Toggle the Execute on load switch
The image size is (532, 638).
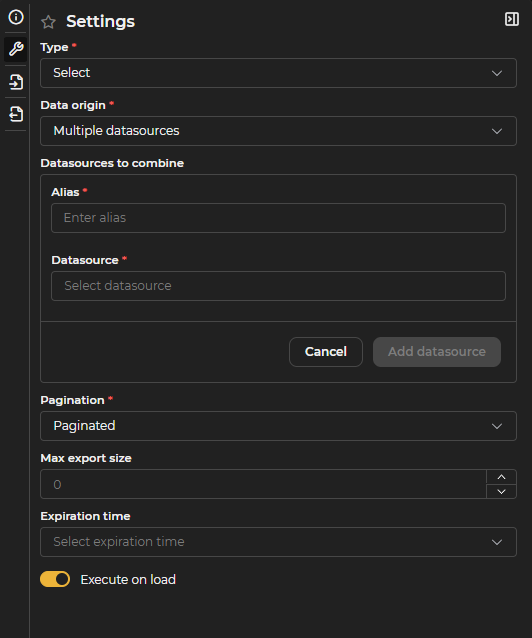pos(55,579)
